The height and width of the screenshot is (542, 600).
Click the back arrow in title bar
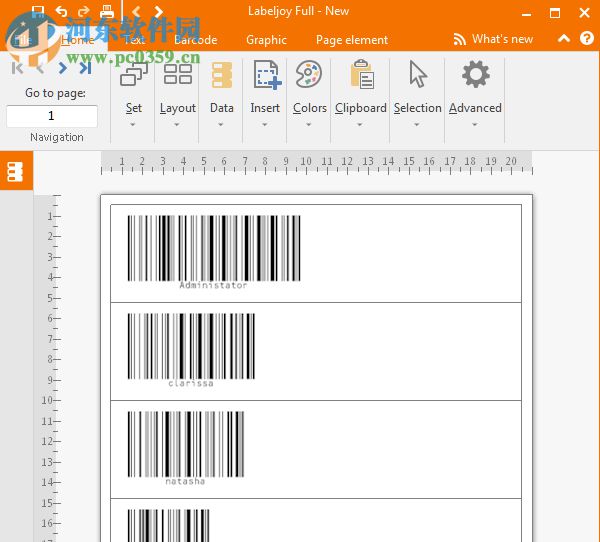(136, 12)
